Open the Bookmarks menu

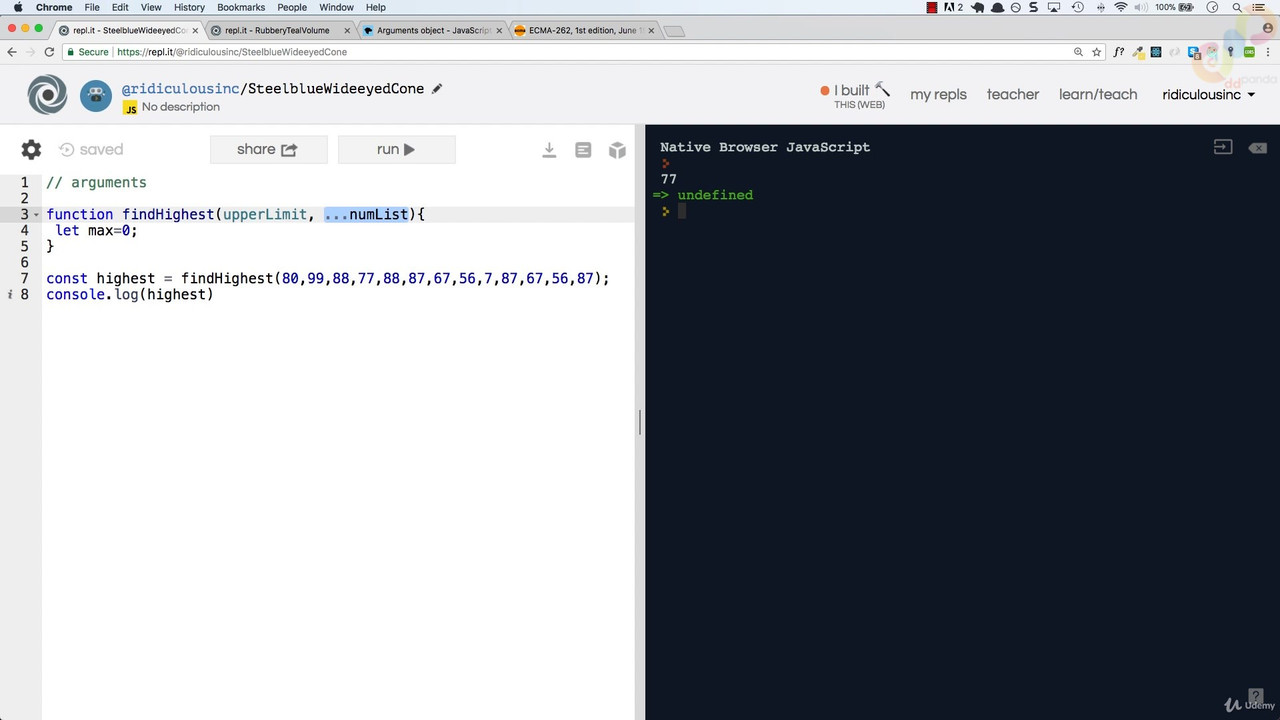click(241, 7)
